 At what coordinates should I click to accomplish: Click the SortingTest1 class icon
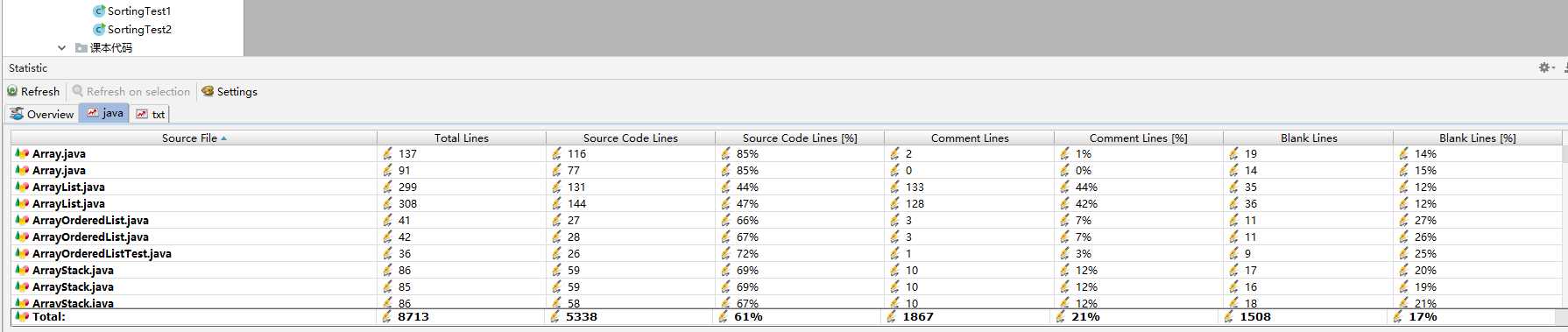(x=99, y=11)
